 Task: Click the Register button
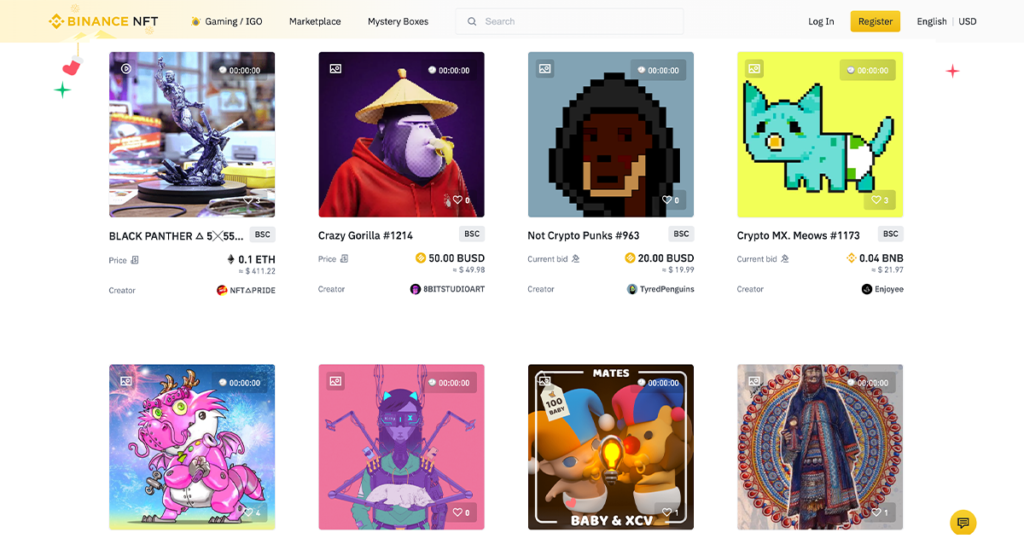875,22
